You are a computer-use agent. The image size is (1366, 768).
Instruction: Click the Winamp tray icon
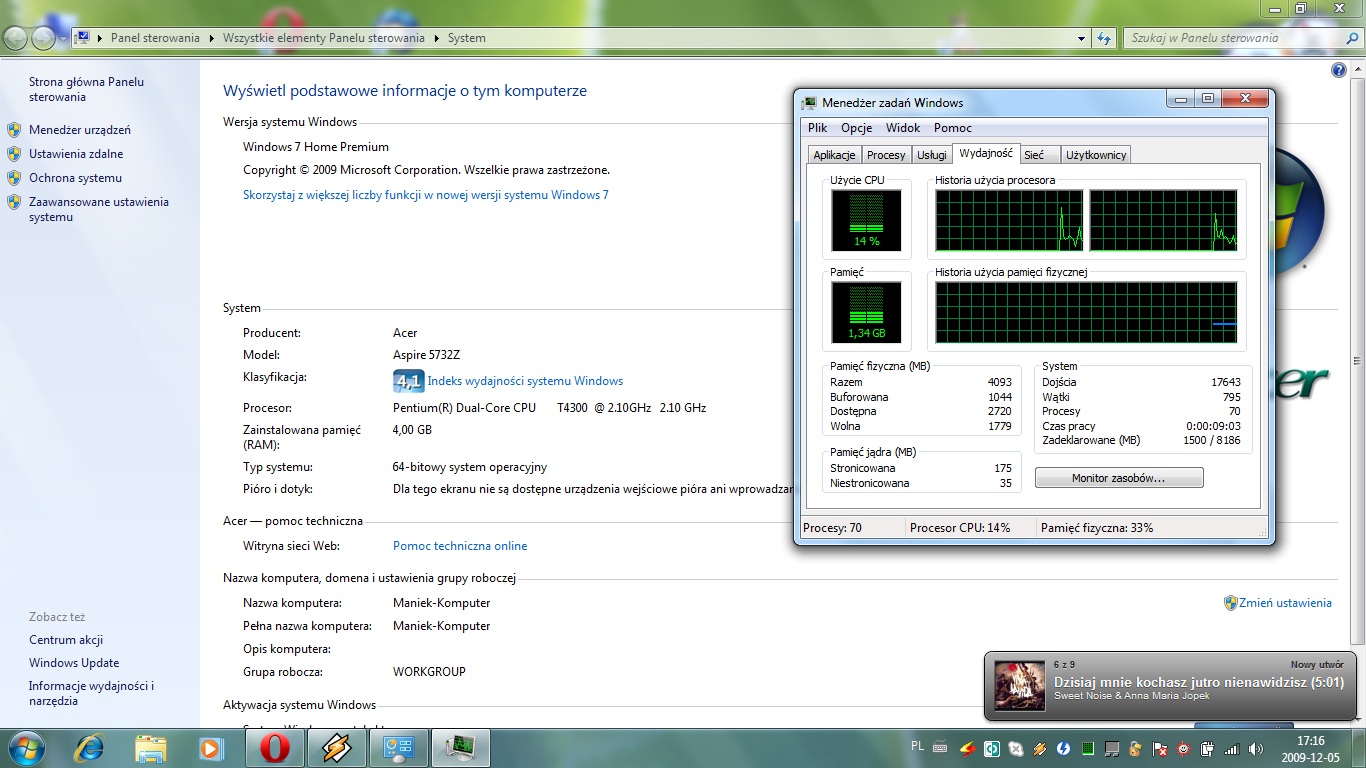1040,748
